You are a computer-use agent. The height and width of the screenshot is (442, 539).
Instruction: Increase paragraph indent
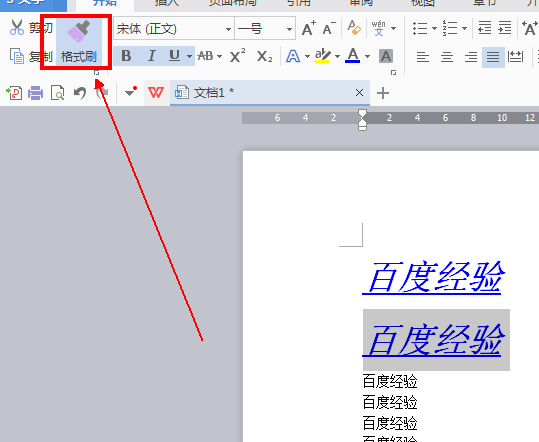pos(505,28)
